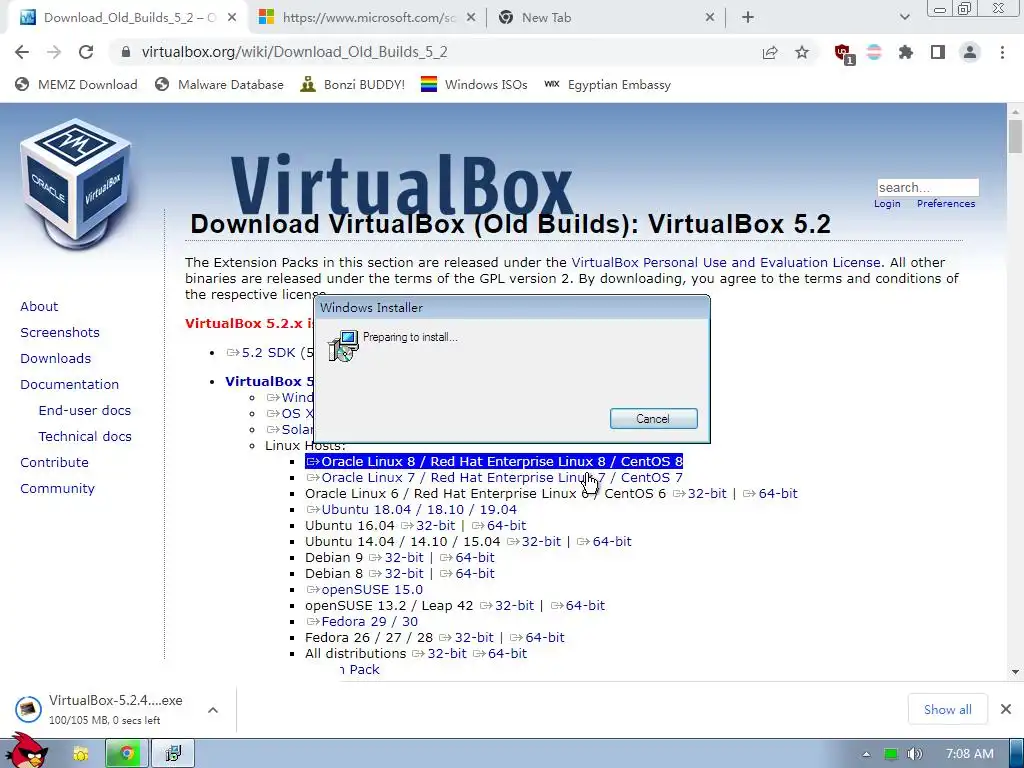
Task: Toggle the browser side panel icon
Action: [x=938, y=52]
